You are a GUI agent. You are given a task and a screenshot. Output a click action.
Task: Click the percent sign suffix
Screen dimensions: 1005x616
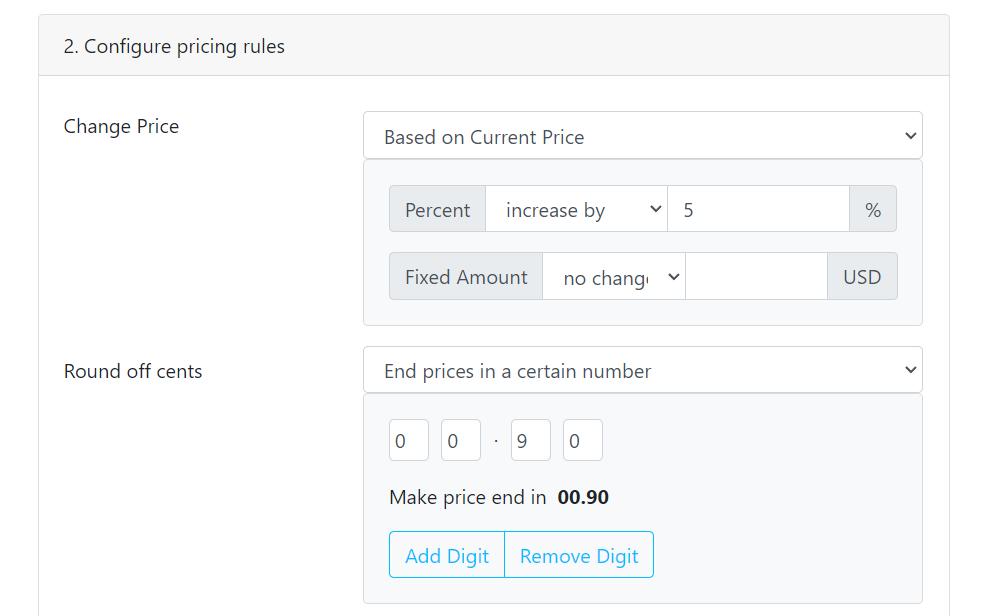click(x=873, y=210)
